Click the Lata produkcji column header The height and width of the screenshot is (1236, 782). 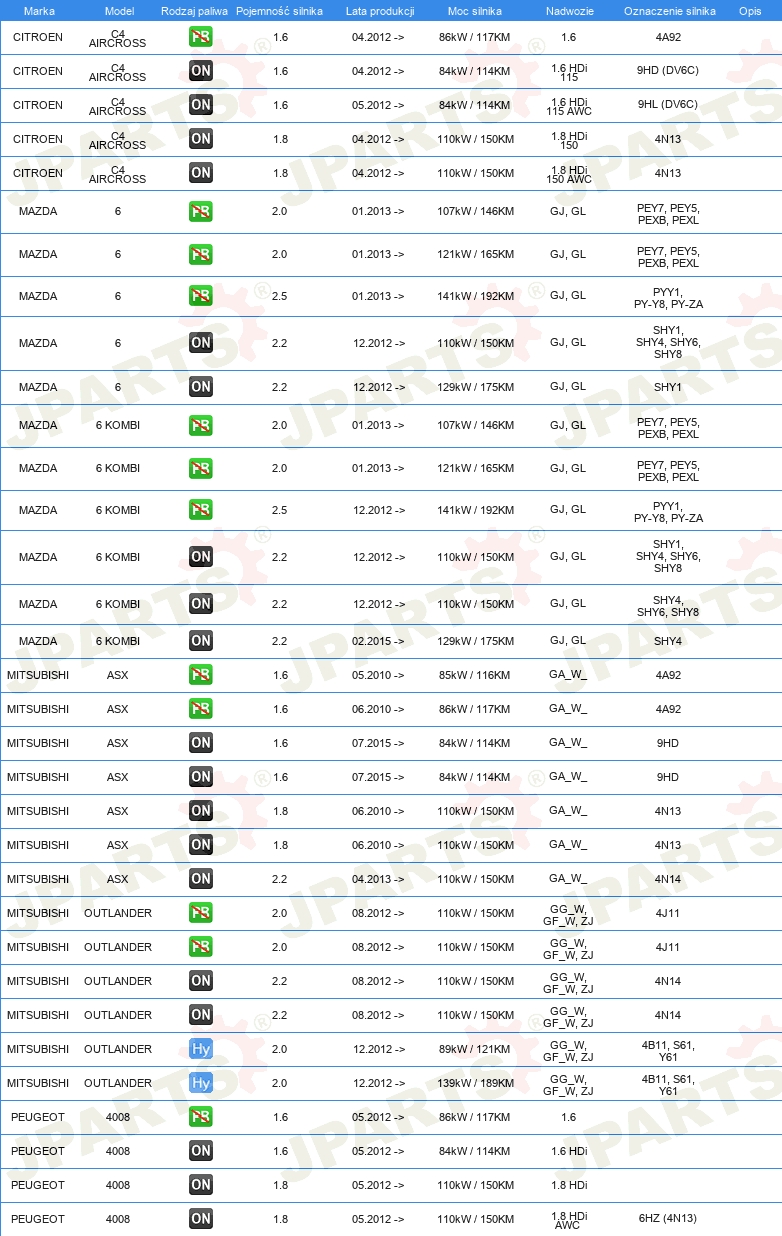(x=380, y=10)
